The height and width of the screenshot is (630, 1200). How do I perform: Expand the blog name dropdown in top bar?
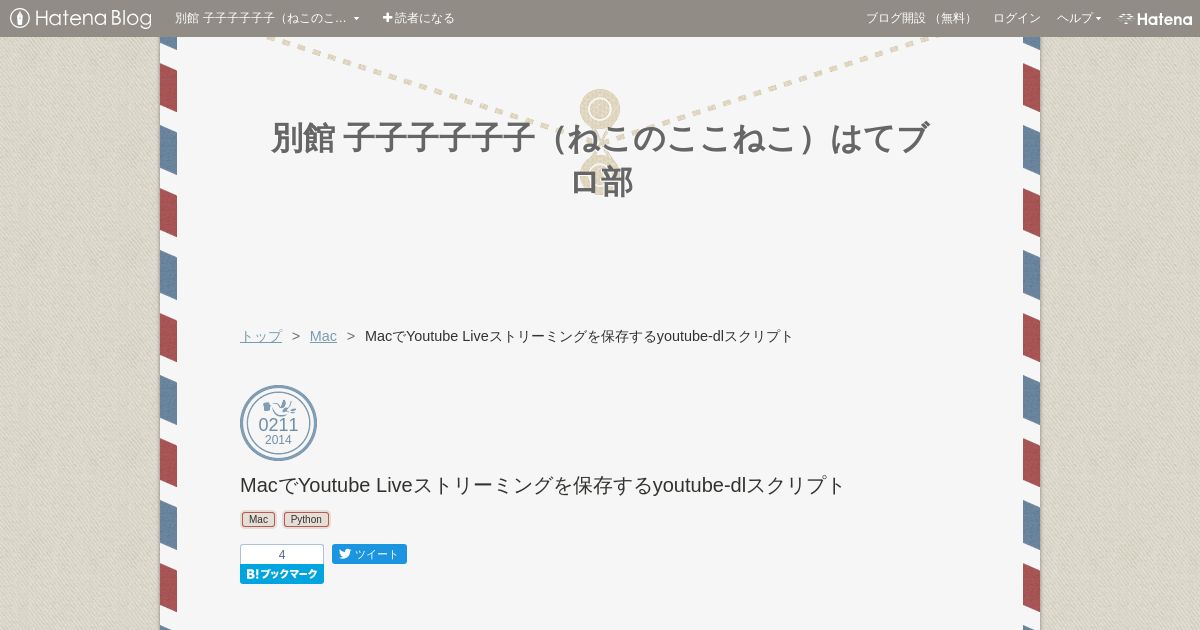(x=267, y=18)
